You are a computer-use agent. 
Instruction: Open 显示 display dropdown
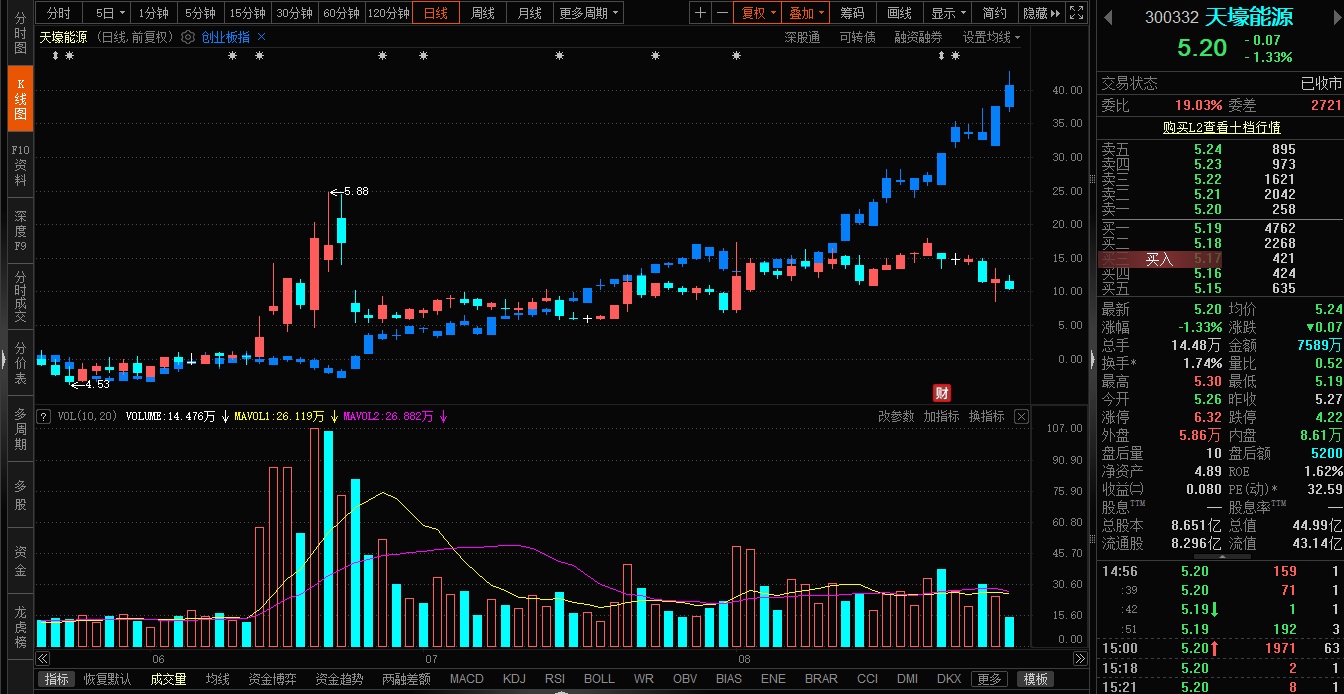[947, 13]
